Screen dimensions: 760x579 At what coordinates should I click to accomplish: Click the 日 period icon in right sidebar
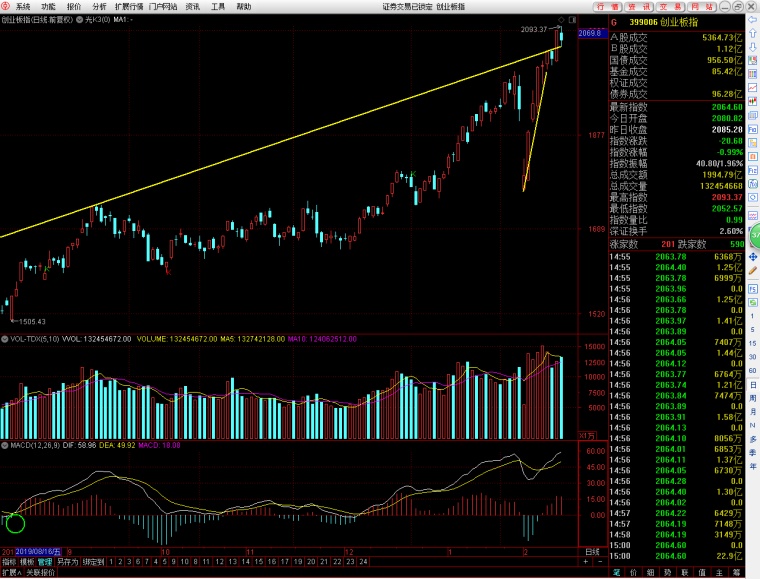coord(753,384)
